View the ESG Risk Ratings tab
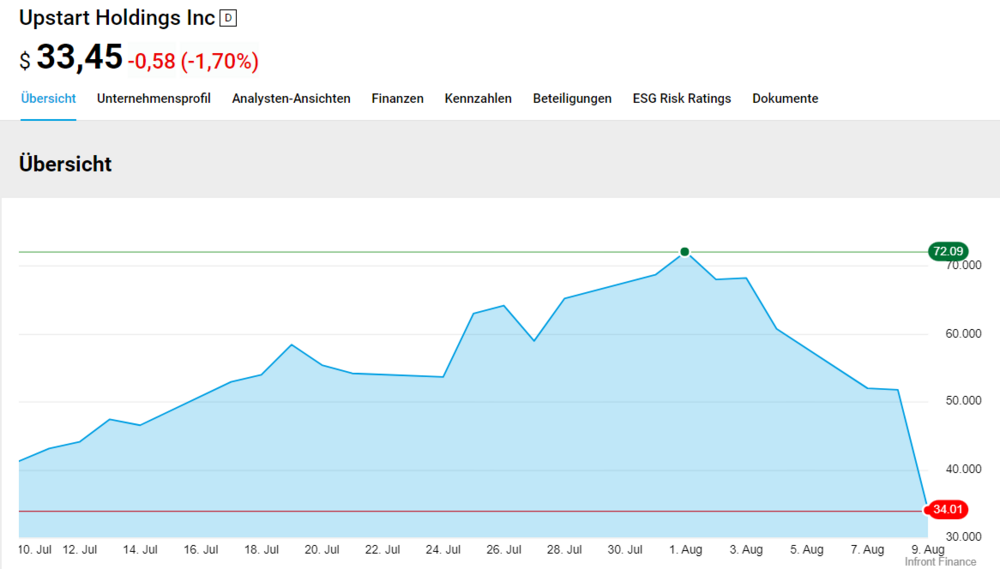This screenshot has width=1000, height=569. click(682, 99)
